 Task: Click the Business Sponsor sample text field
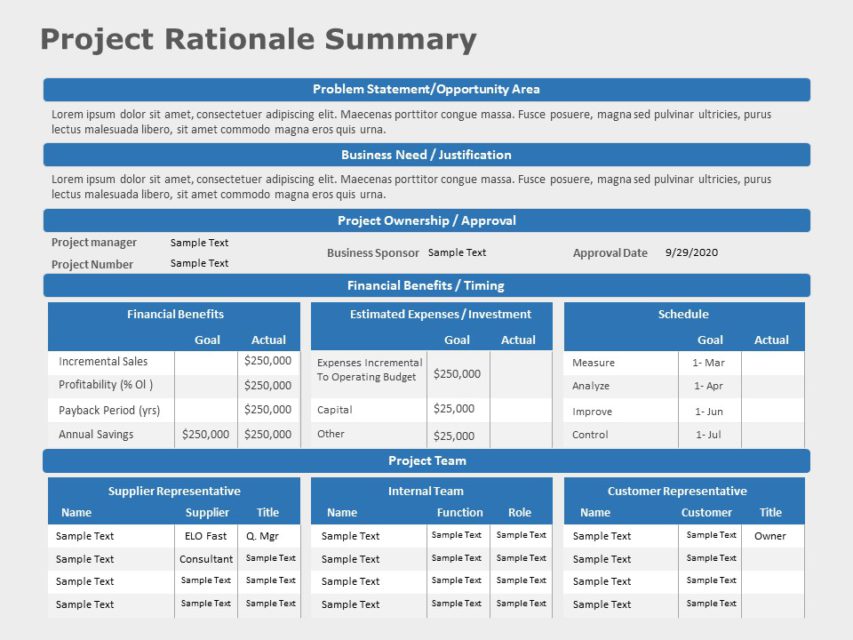pyautogui.click(x=456, y=252)
